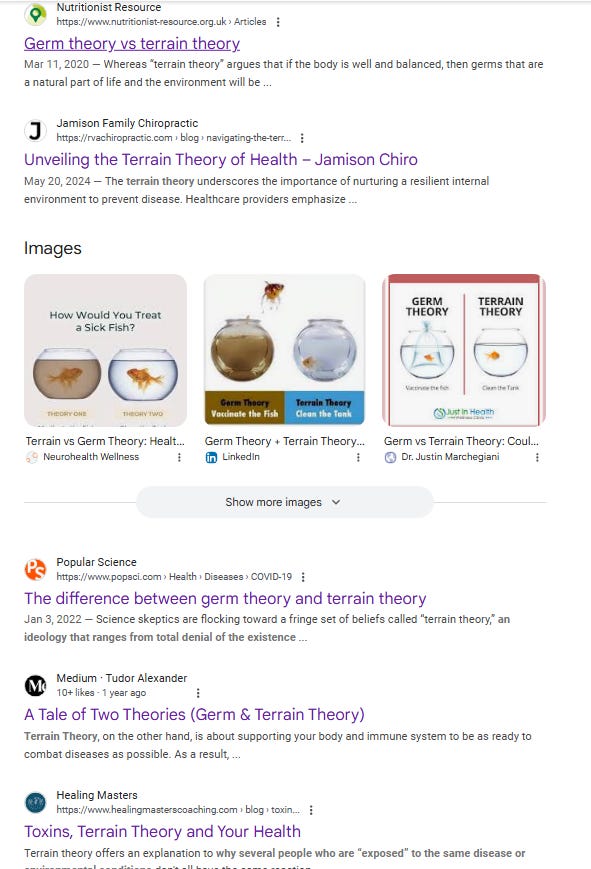This screenshot has height=869, width=591.
Task: Select 'Vaccinate the Fish / Clean the Tank' thumbnail
Action: [x=284, y=350]
